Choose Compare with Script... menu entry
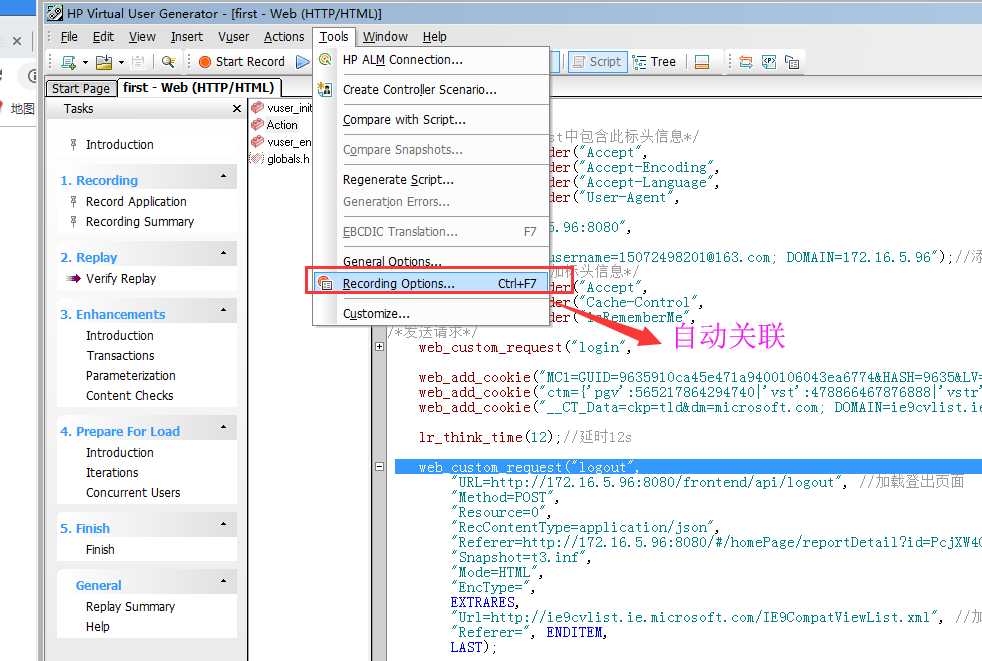 pyautogui.click(x=431, y=119)
